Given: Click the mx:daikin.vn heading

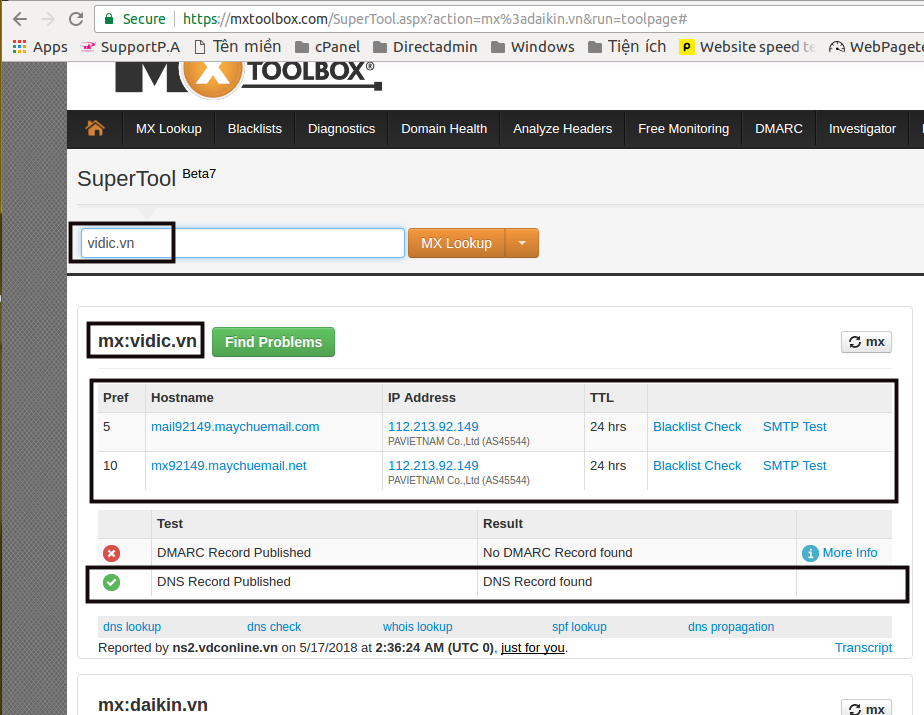Looking at the screenshot, I should pyautogui.click(x=153, y=705).
